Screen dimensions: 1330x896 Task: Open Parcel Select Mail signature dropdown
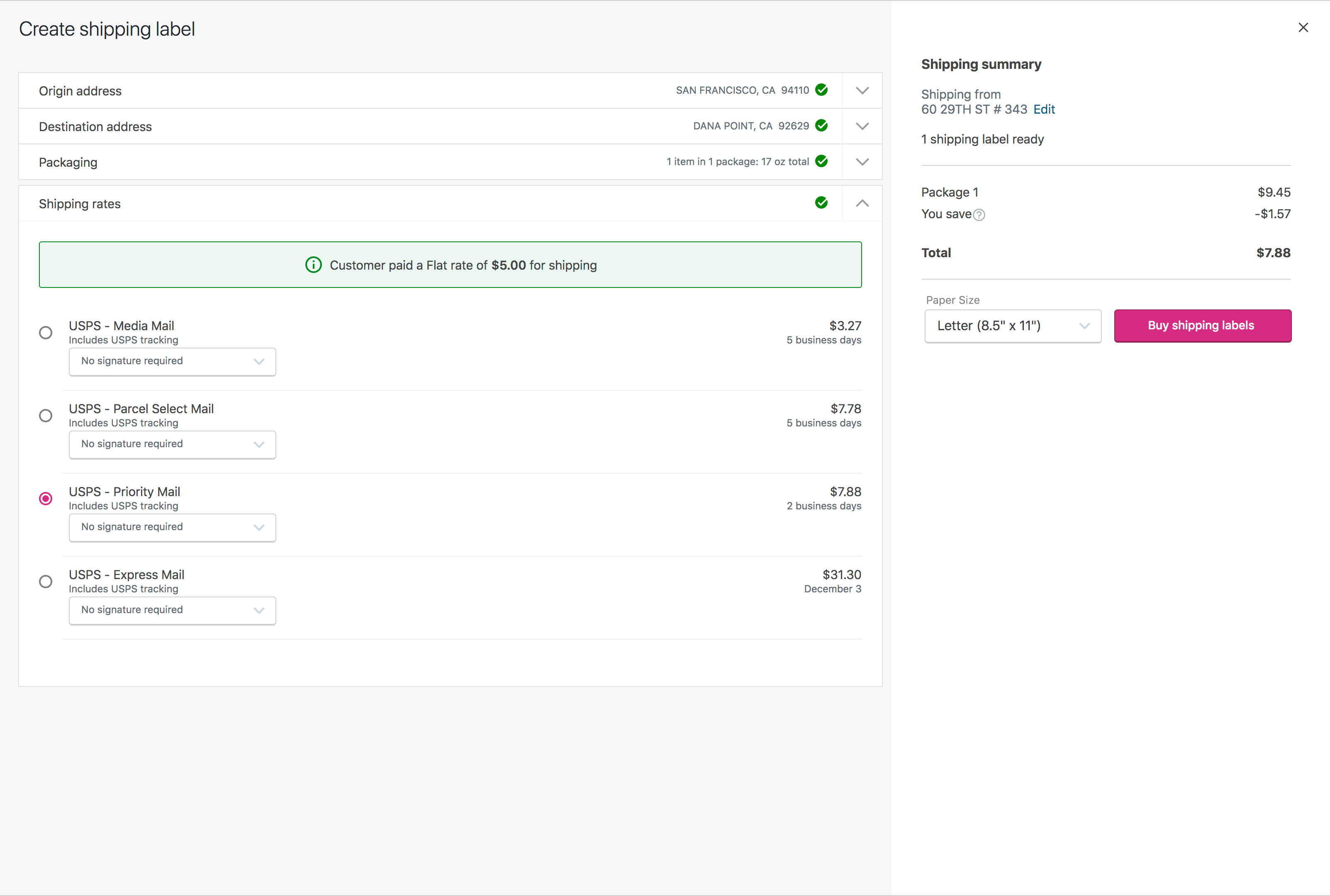tap(173, 445)
